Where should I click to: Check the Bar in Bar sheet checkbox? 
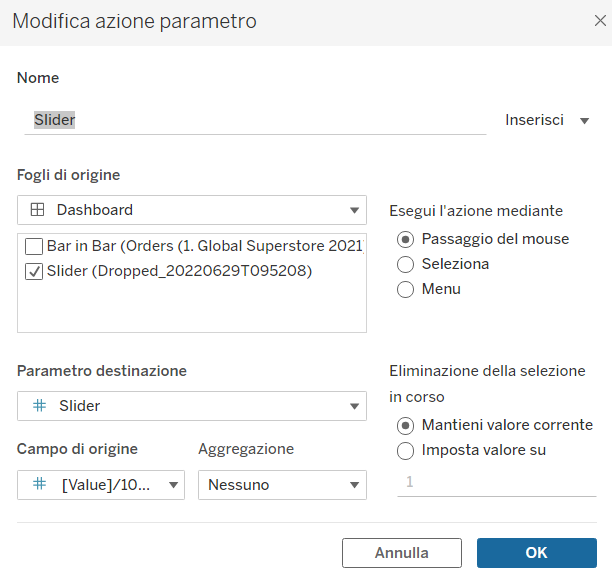(34, 246)
